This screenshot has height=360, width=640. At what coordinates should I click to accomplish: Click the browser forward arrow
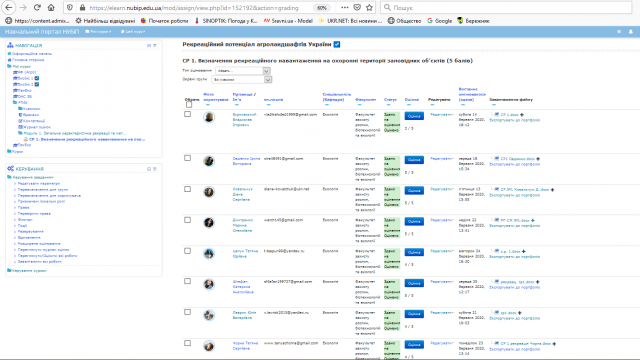tap(23, 7)
